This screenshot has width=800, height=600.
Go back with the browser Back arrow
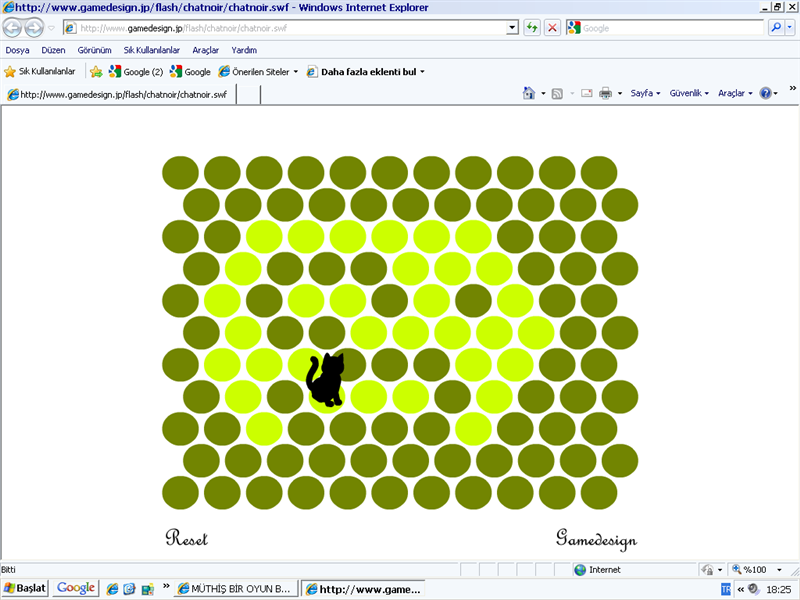point(13,28)
